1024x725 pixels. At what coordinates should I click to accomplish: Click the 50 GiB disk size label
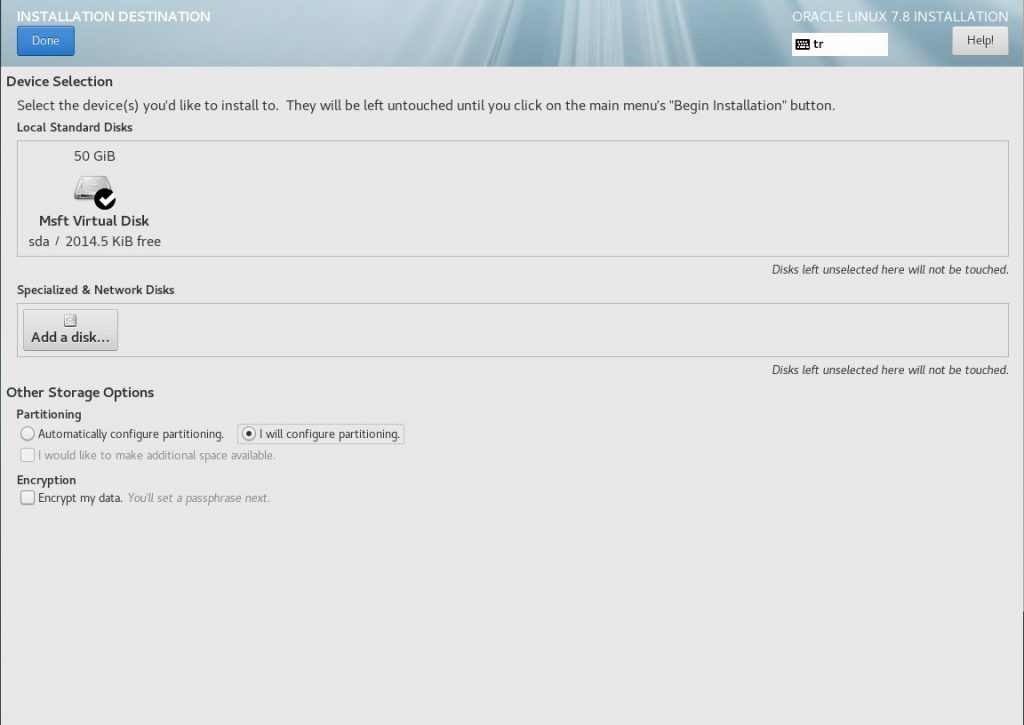[x=95, y=156]
